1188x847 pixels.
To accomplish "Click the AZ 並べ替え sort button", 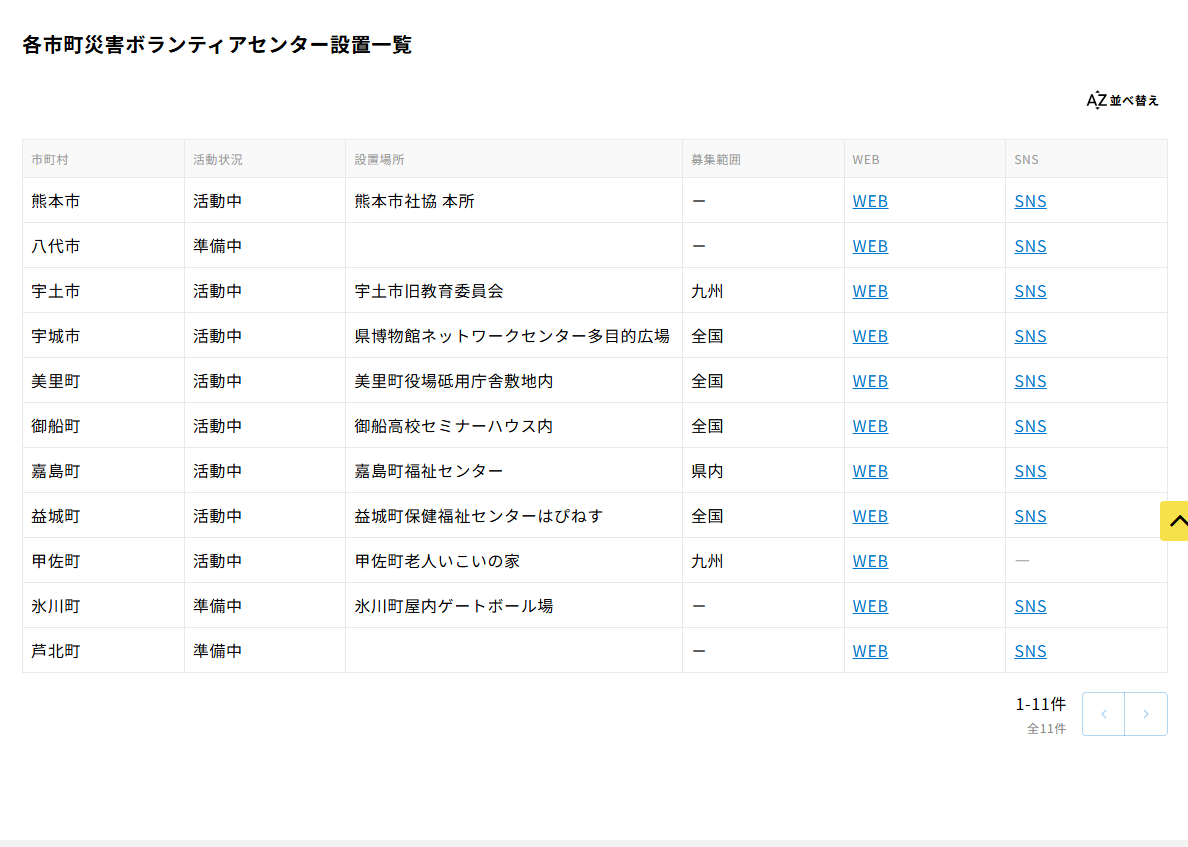I will (x=1122, y=100).
